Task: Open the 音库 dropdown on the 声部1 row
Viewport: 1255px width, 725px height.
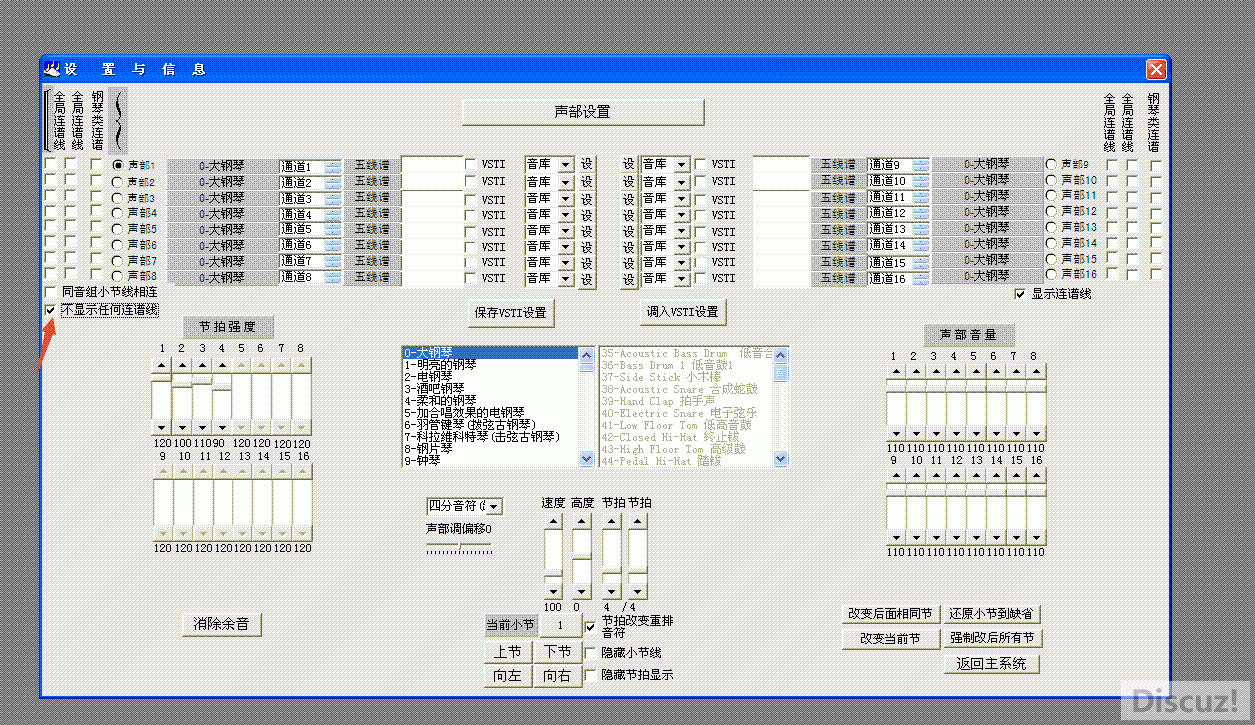Action: tap(566, 165)
